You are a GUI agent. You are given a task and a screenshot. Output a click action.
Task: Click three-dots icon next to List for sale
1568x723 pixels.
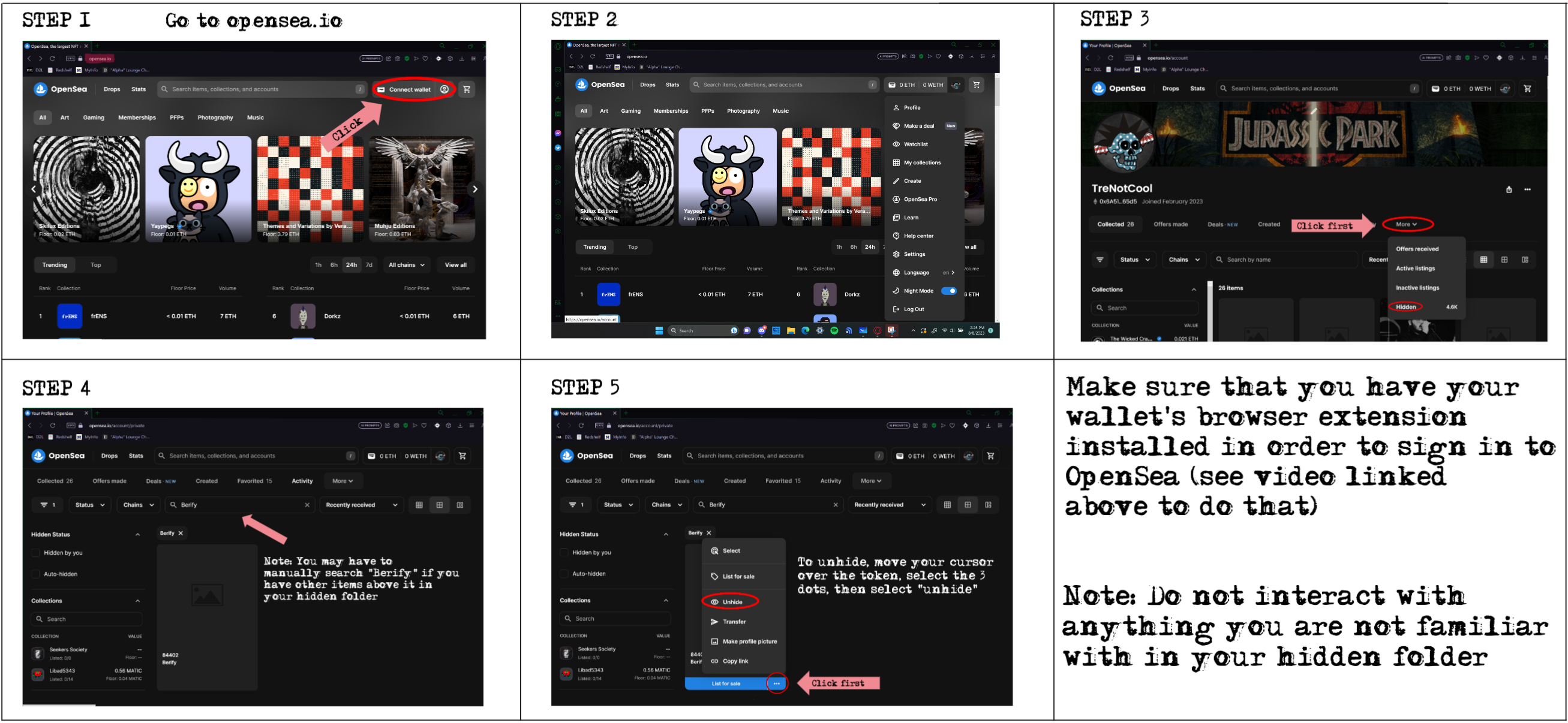coord(776,683)
